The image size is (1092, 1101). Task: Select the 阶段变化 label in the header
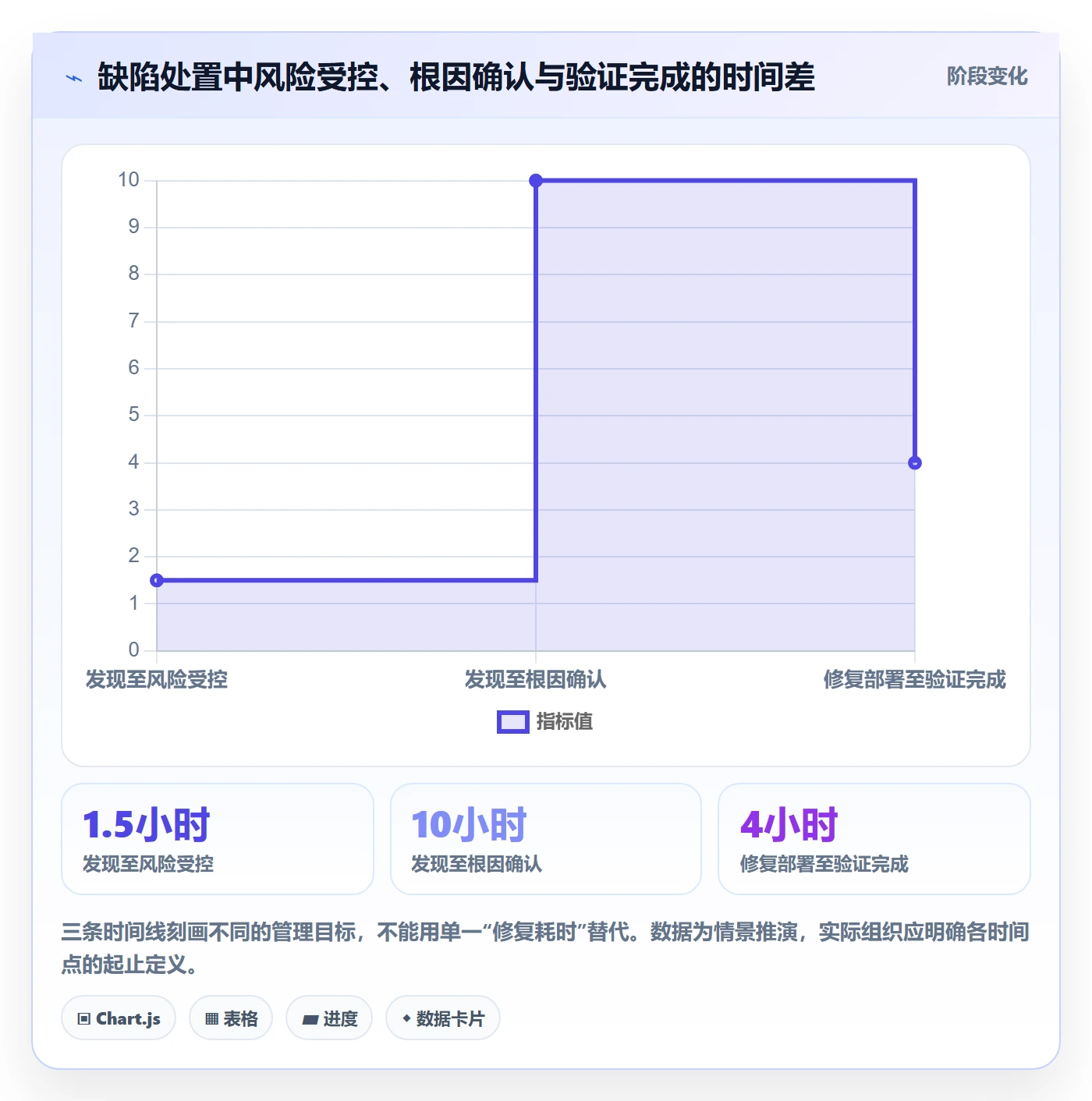[987, 76]
